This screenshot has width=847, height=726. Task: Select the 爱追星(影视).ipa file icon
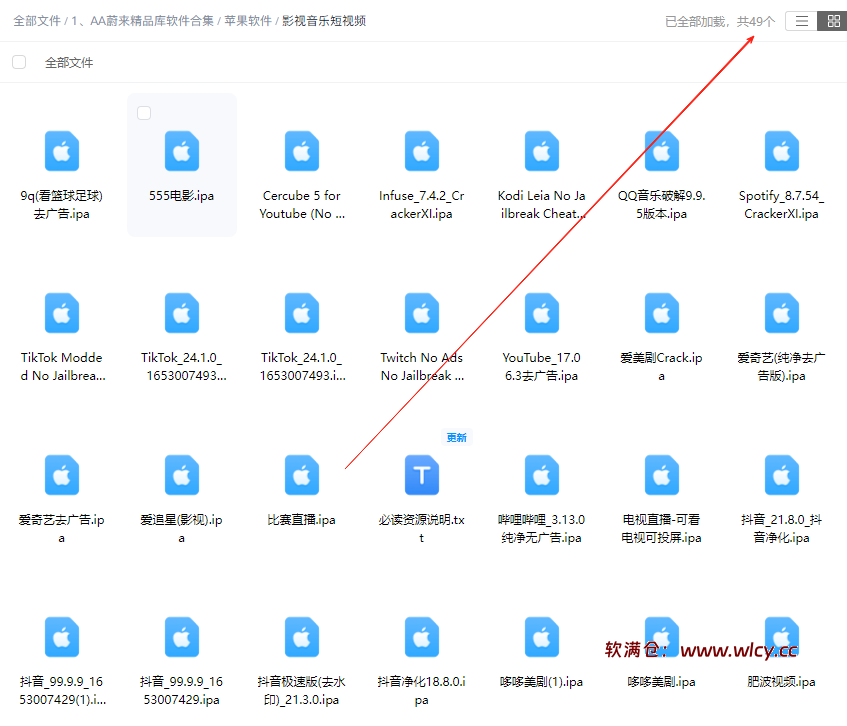tap(182, 475)
